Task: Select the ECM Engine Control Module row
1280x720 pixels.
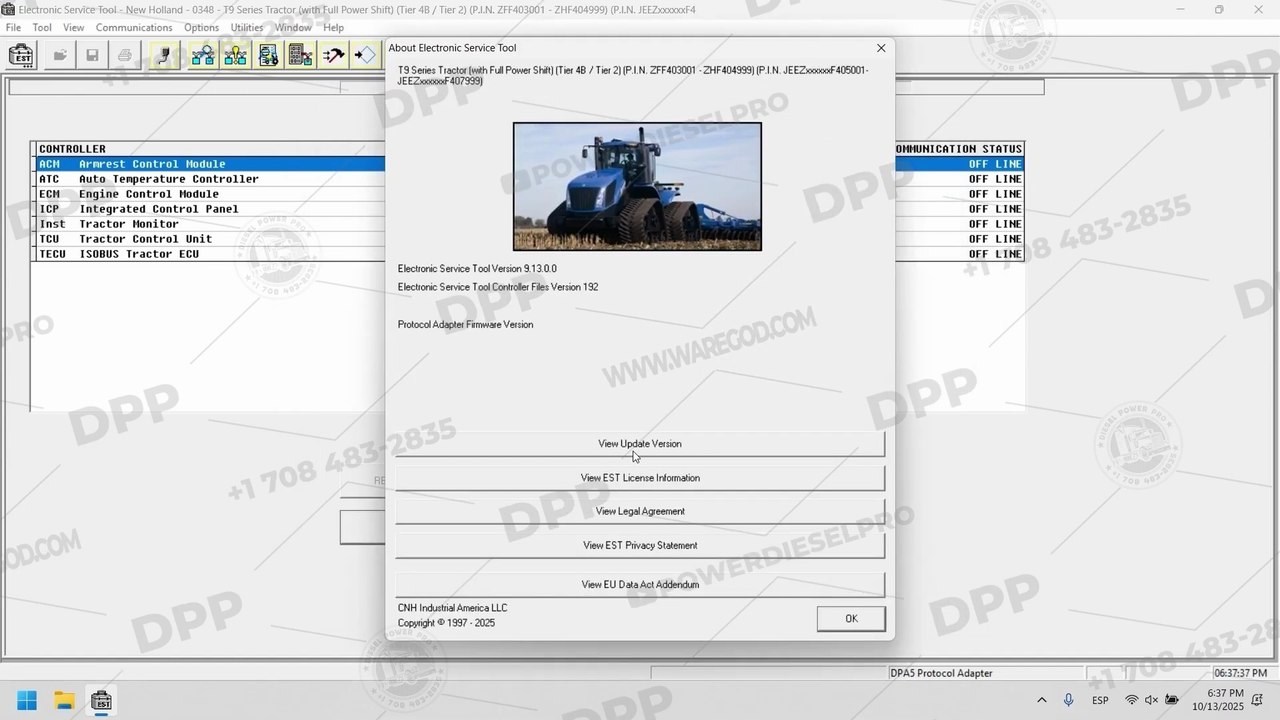Action: 210,194
